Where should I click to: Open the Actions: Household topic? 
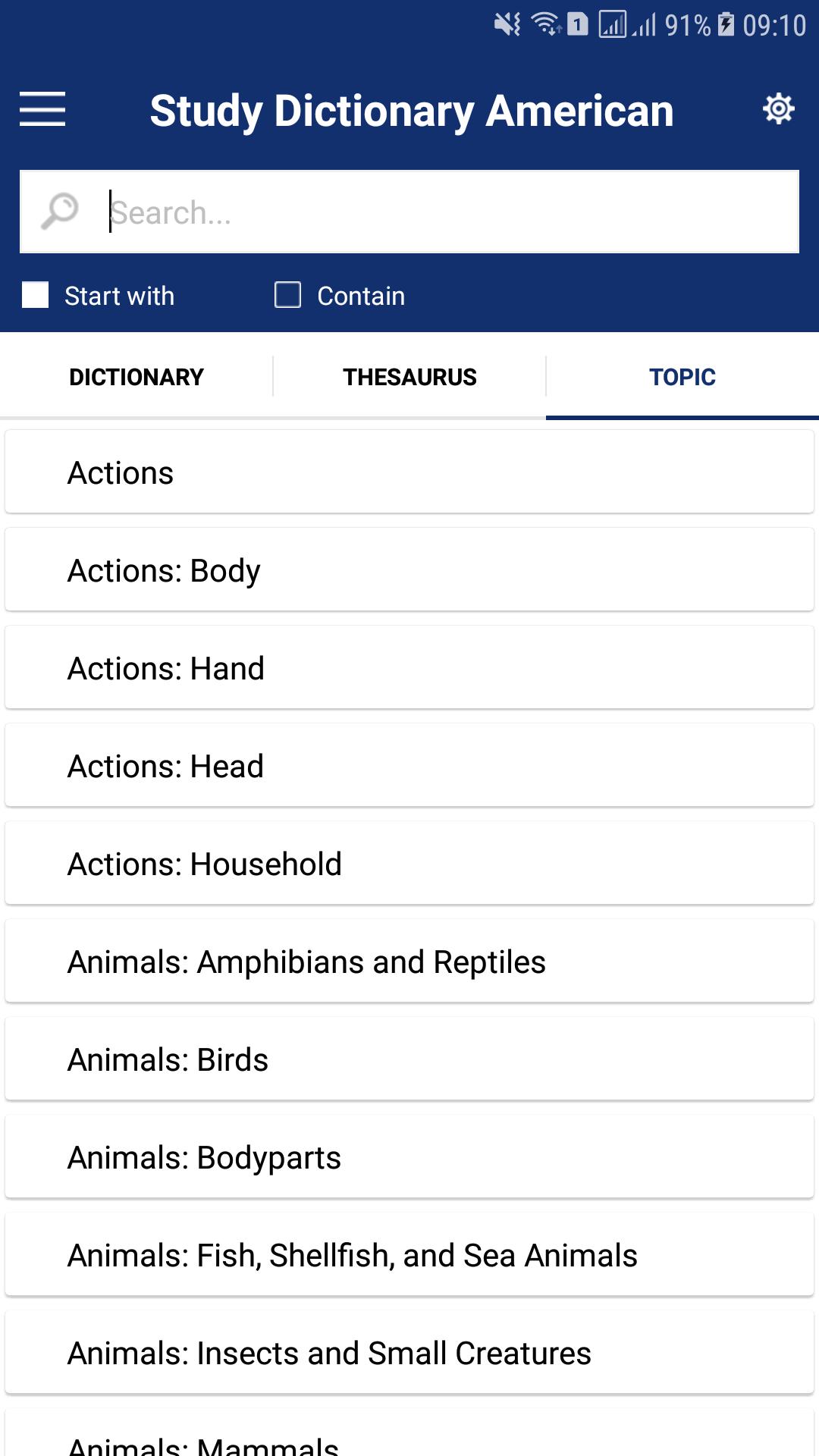(409, 863)
